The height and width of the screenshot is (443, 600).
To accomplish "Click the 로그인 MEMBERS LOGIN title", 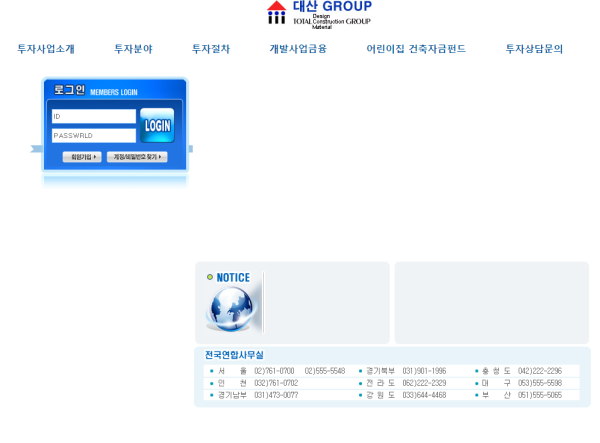I will 95,90.
